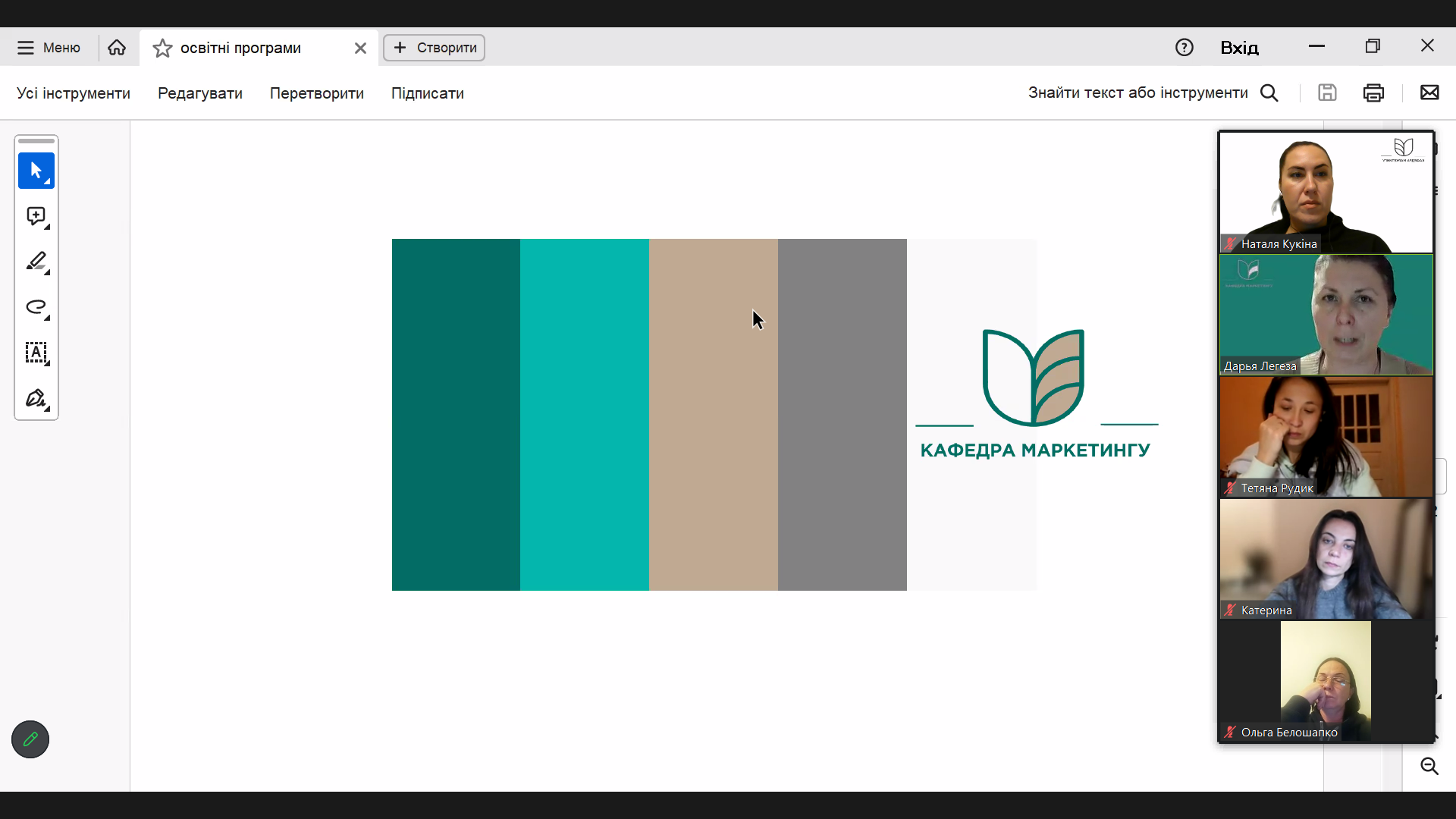1456x819 pixels.
Task: Star the освітні програми tab
Action: tap(162, 49)
